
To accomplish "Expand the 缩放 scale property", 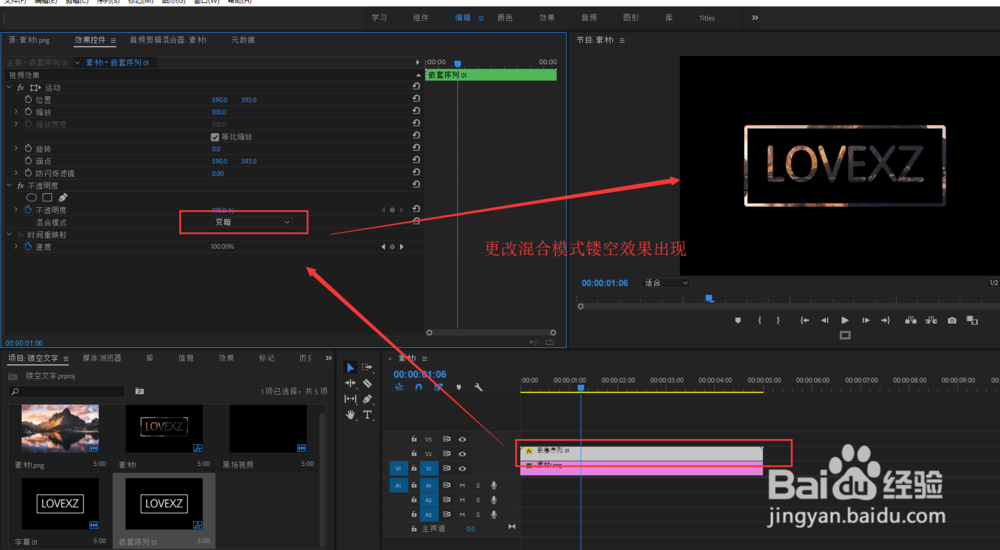I will click(16, 112).
